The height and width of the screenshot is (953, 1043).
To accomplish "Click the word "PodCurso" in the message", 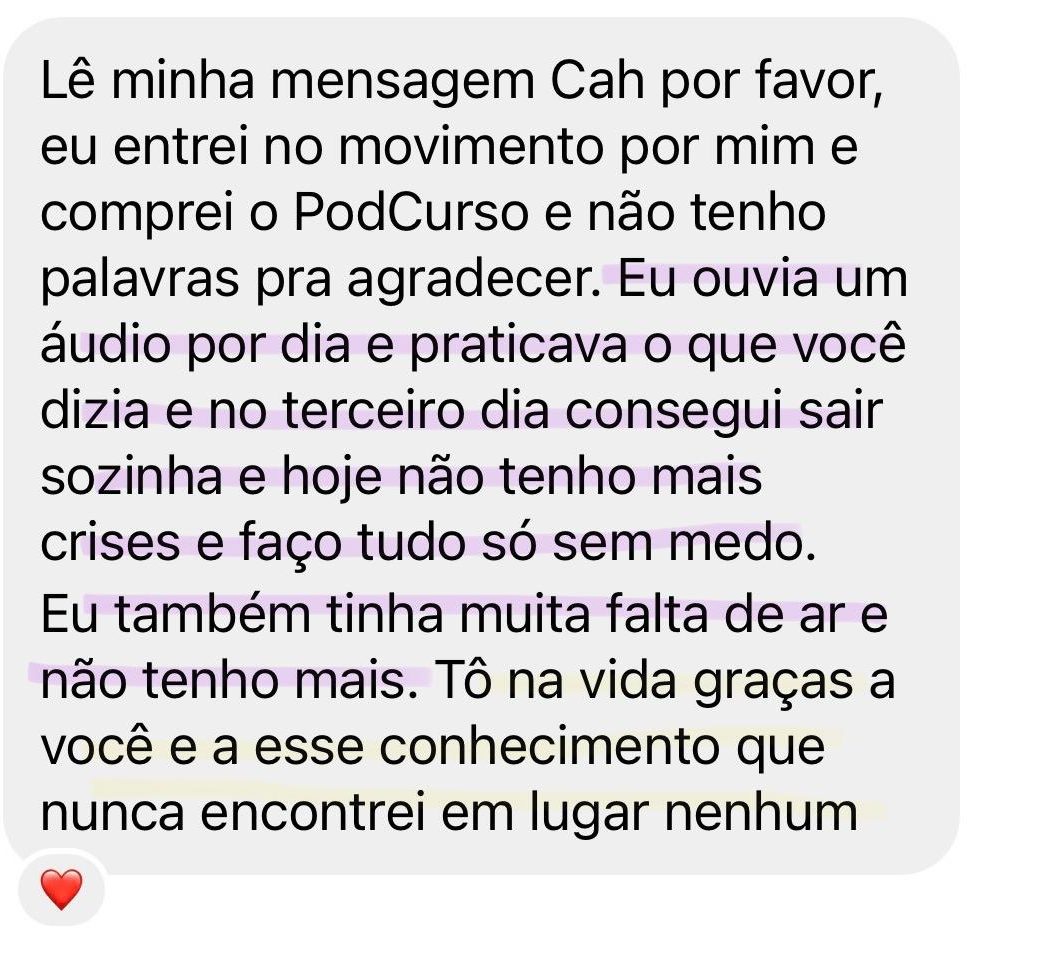I will (410, 213).
